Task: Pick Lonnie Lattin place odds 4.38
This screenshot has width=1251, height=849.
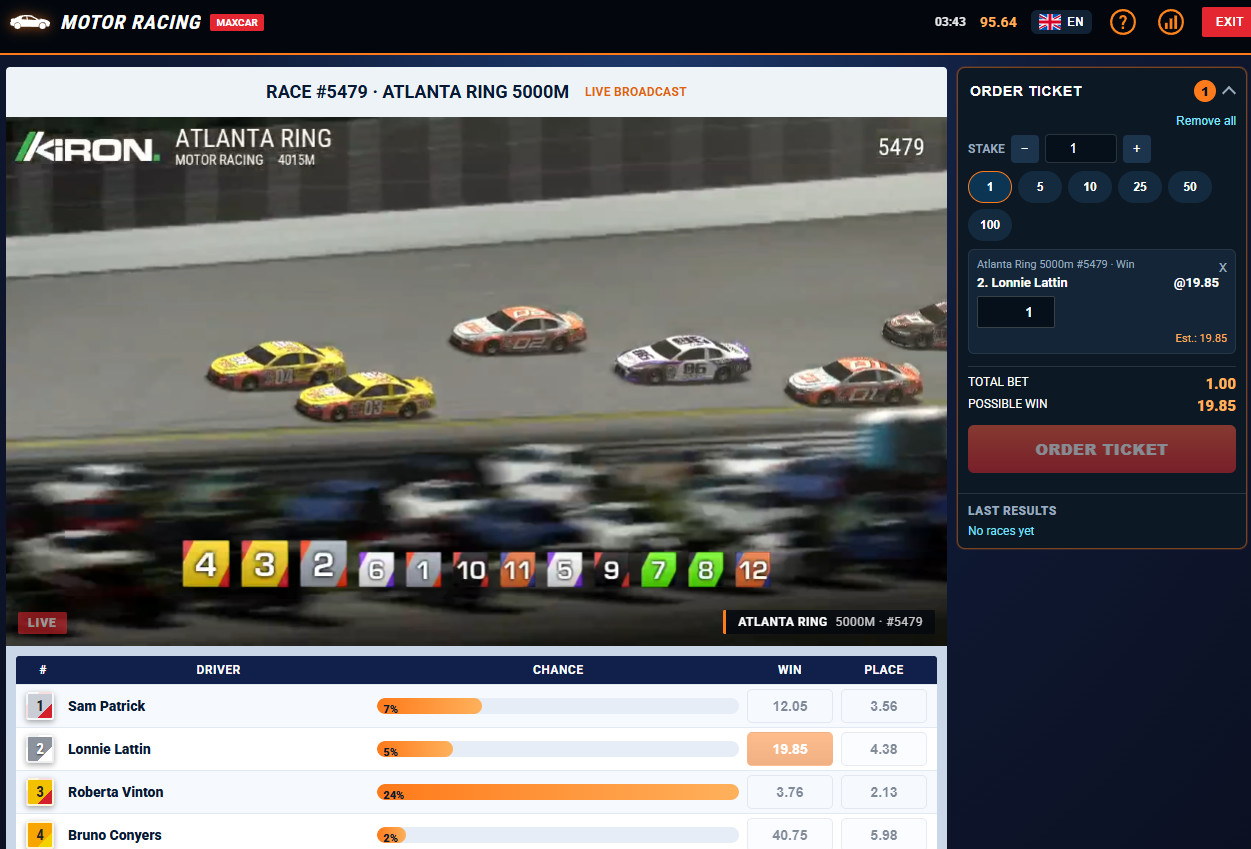Action: [x=884, y=749]
